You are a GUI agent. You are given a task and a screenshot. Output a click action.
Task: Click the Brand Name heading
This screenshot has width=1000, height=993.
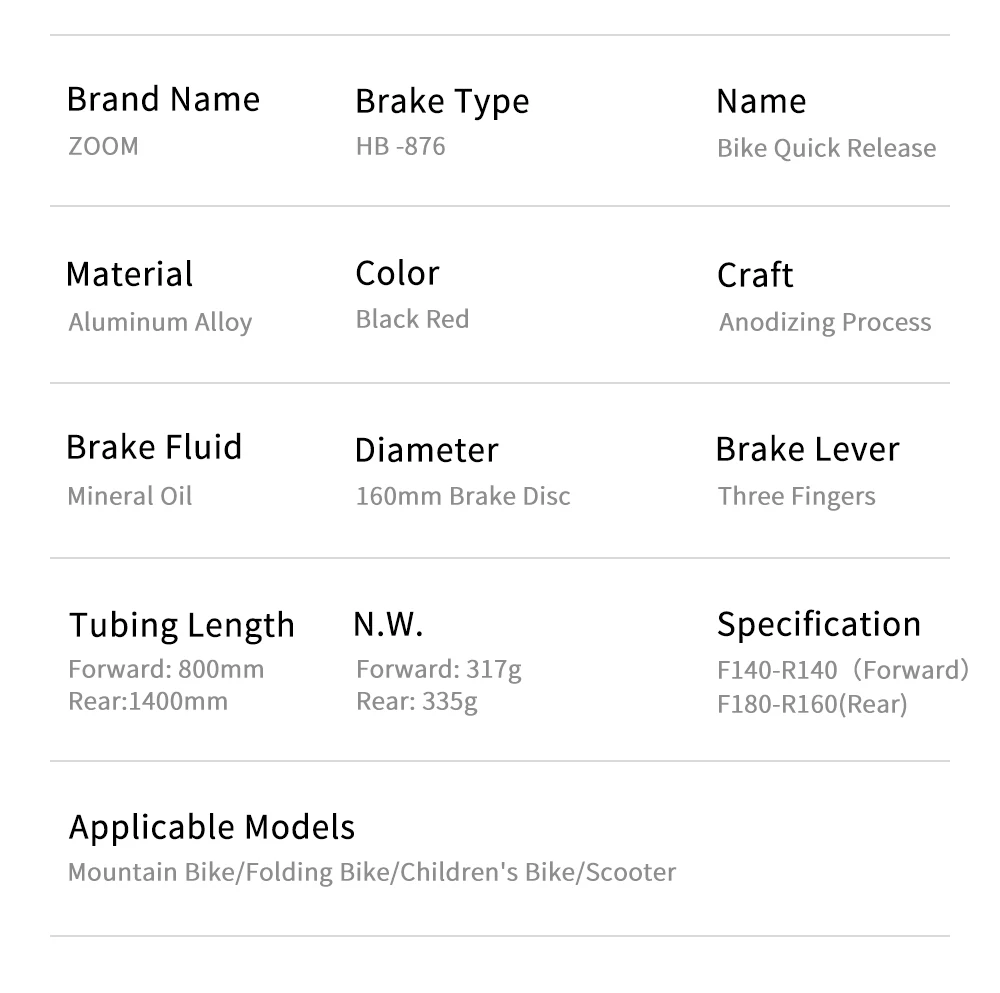[163, 99]
